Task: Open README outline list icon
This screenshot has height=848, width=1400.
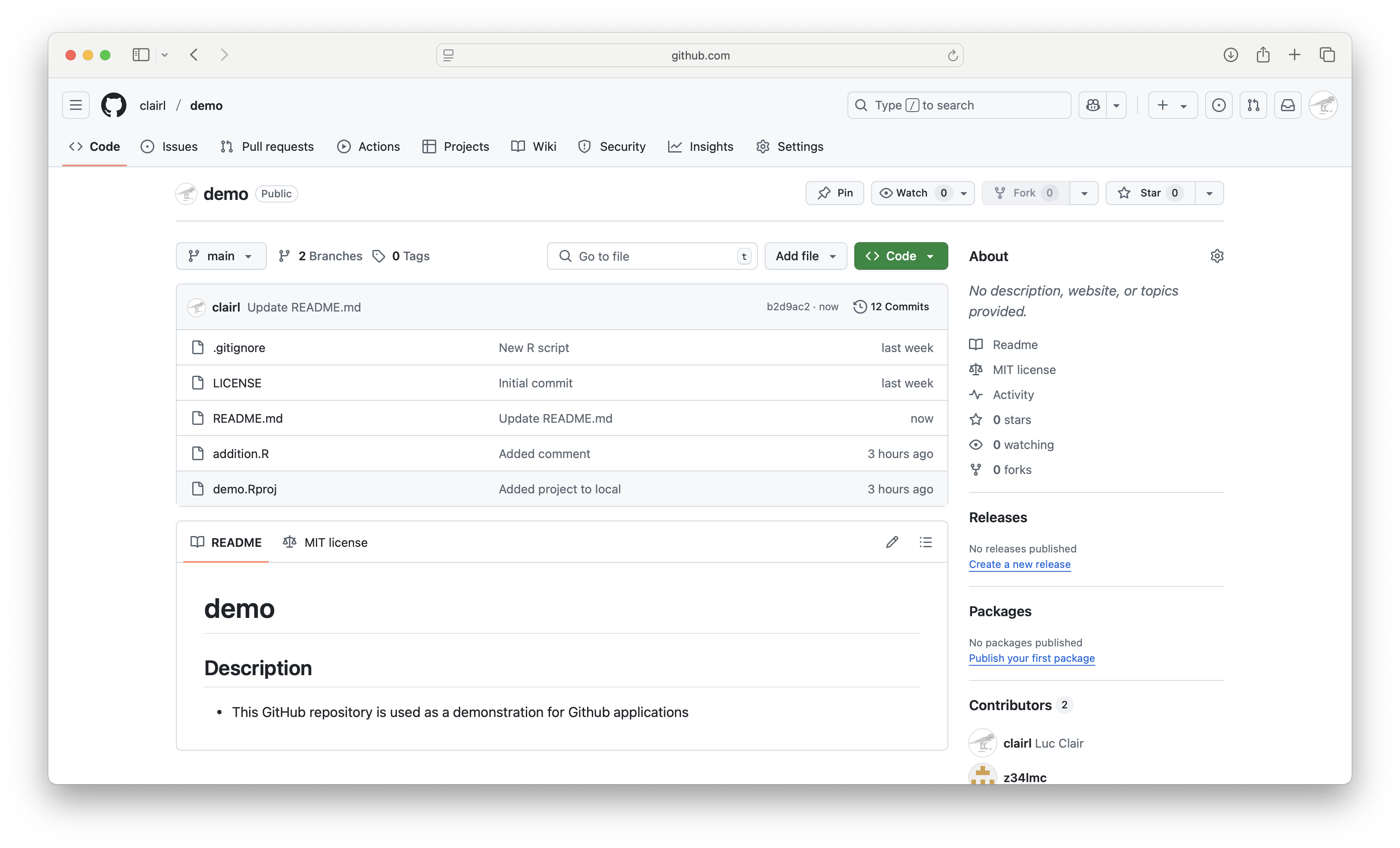Action: tap(925, 542)
